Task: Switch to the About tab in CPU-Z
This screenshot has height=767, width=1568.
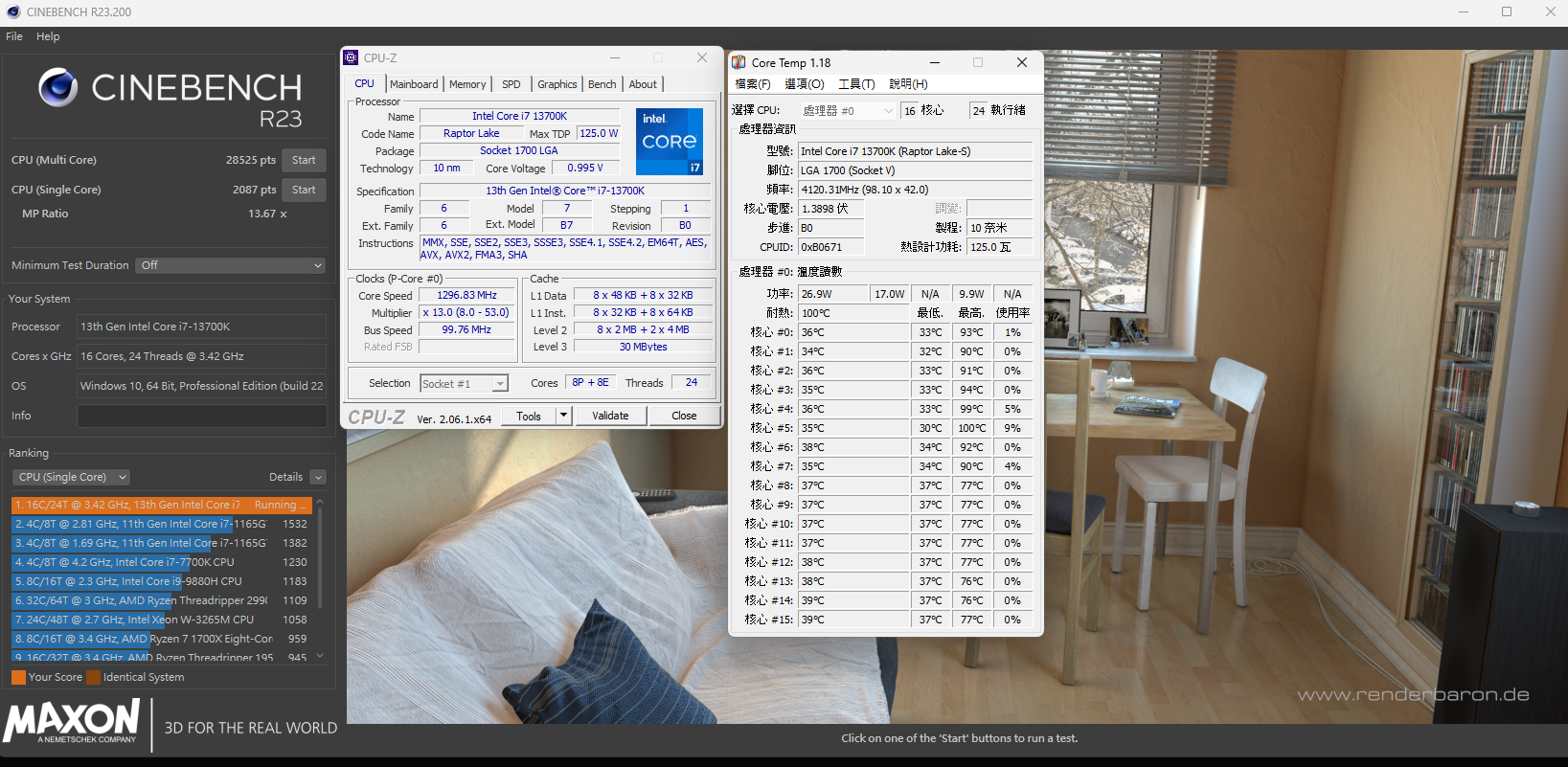Action: coord(643,84)
